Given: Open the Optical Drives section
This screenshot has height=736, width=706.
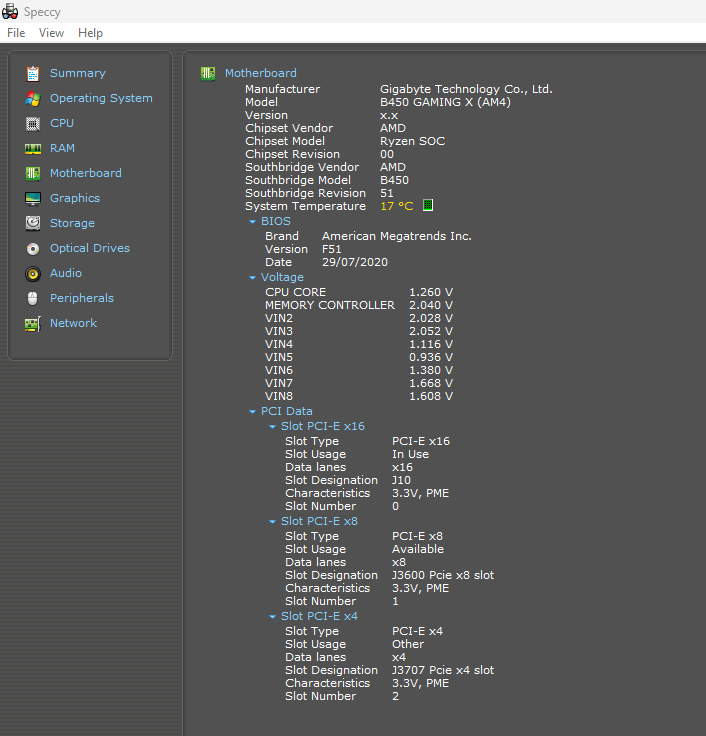Looking at the screenshot, I should (90, 248).
